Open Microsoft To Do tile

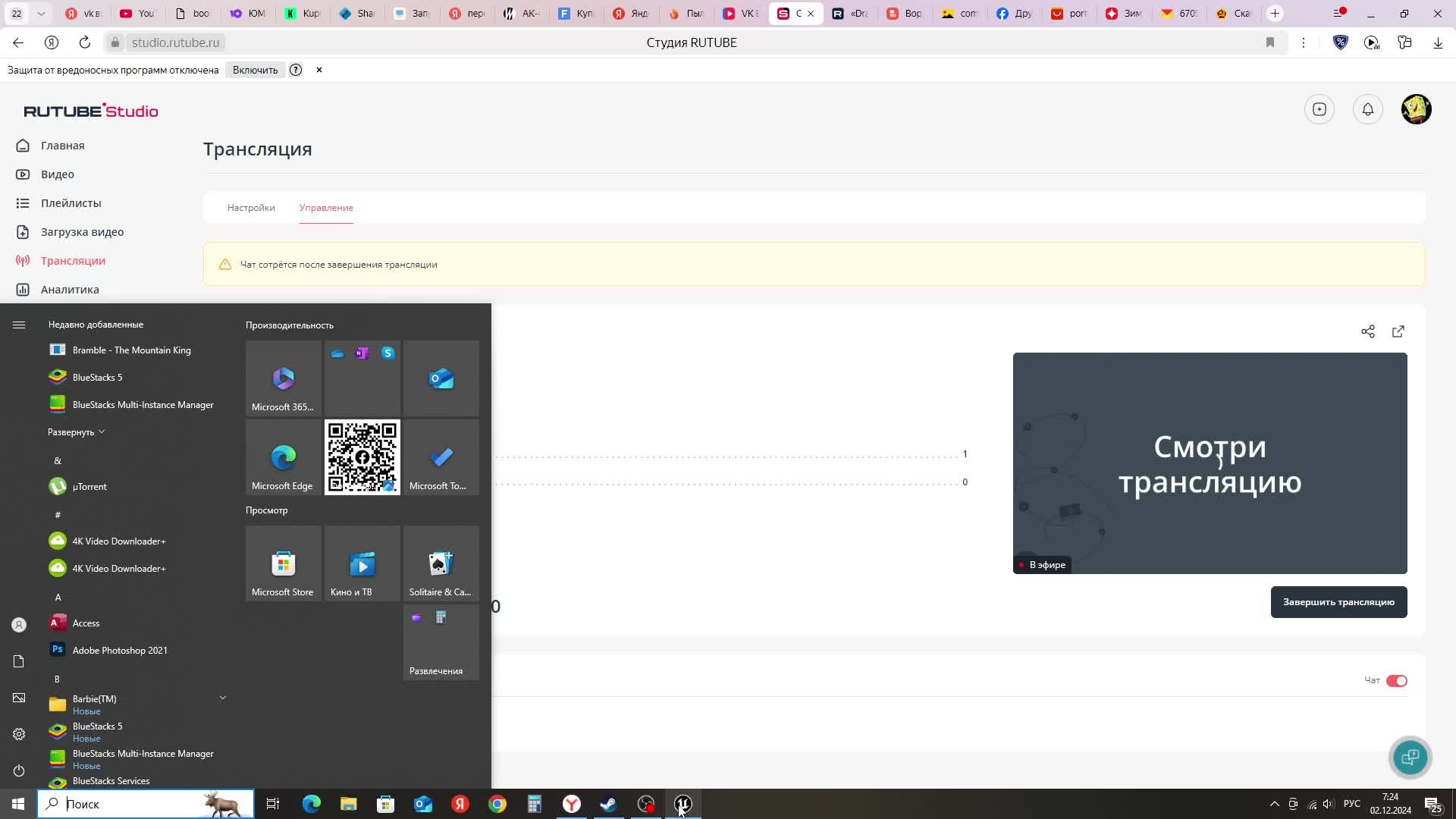(x=441, y=457)
